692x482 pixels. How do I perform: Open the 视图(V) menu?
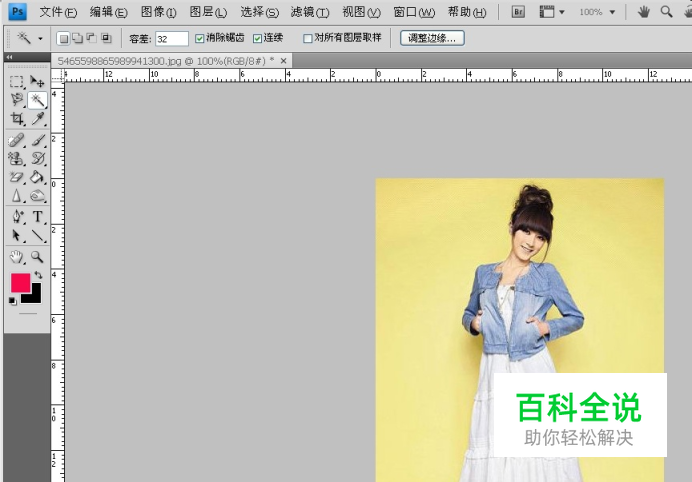(361, 12)
